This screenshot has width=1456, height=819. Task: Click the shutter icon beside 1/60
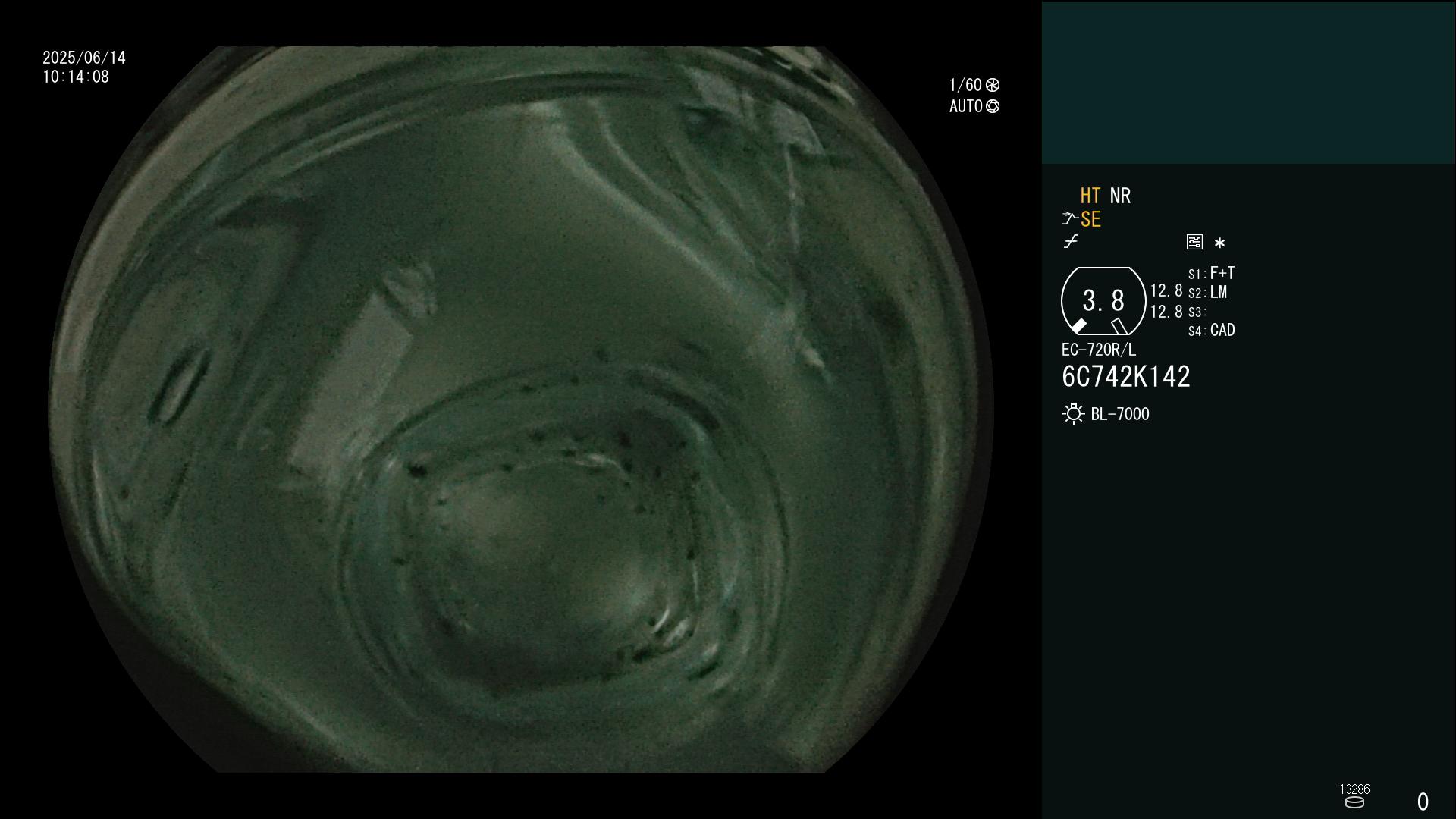tap(993, 86)
